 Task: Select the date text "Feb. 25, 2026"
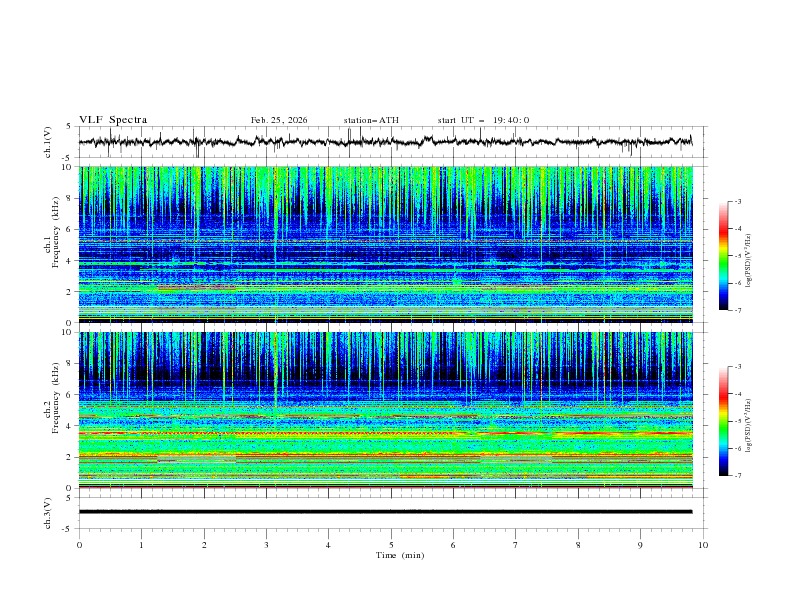pos(279,120)
